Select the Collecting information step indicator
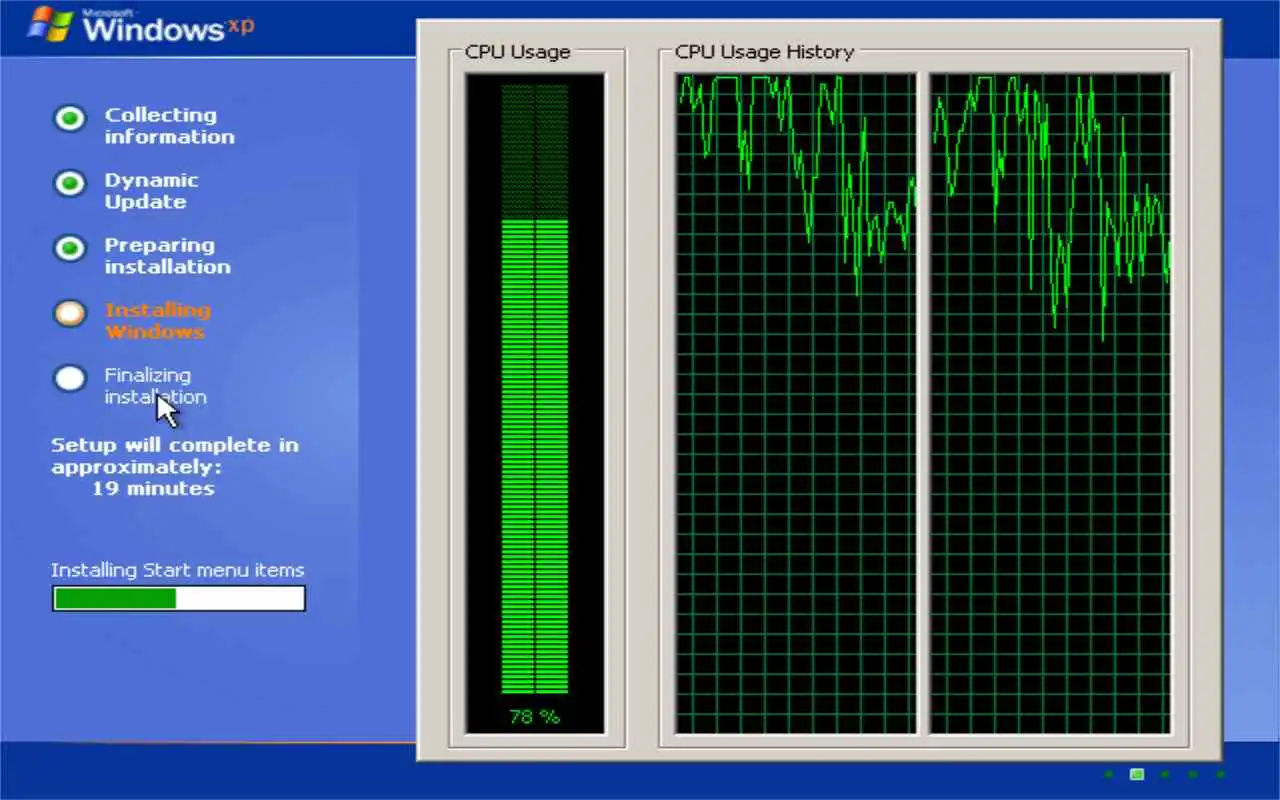 pyautogui.click(x=69, y=119)
